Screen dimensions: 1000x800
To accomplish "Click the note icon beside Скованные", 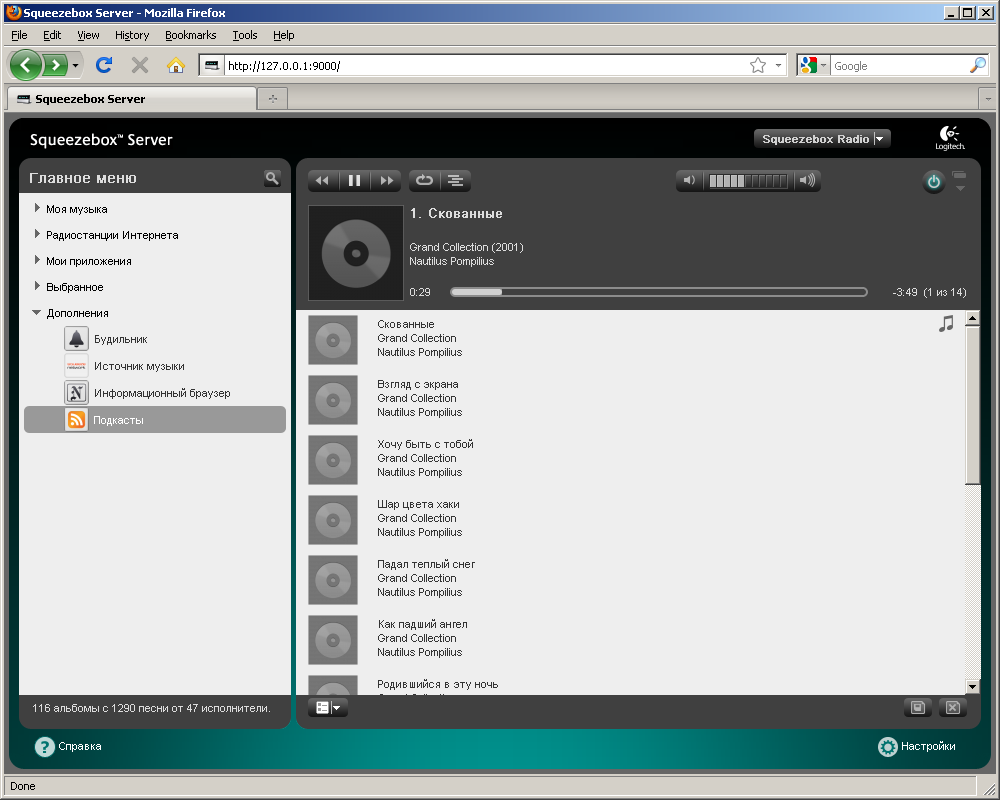I will (x=946, y=323).
